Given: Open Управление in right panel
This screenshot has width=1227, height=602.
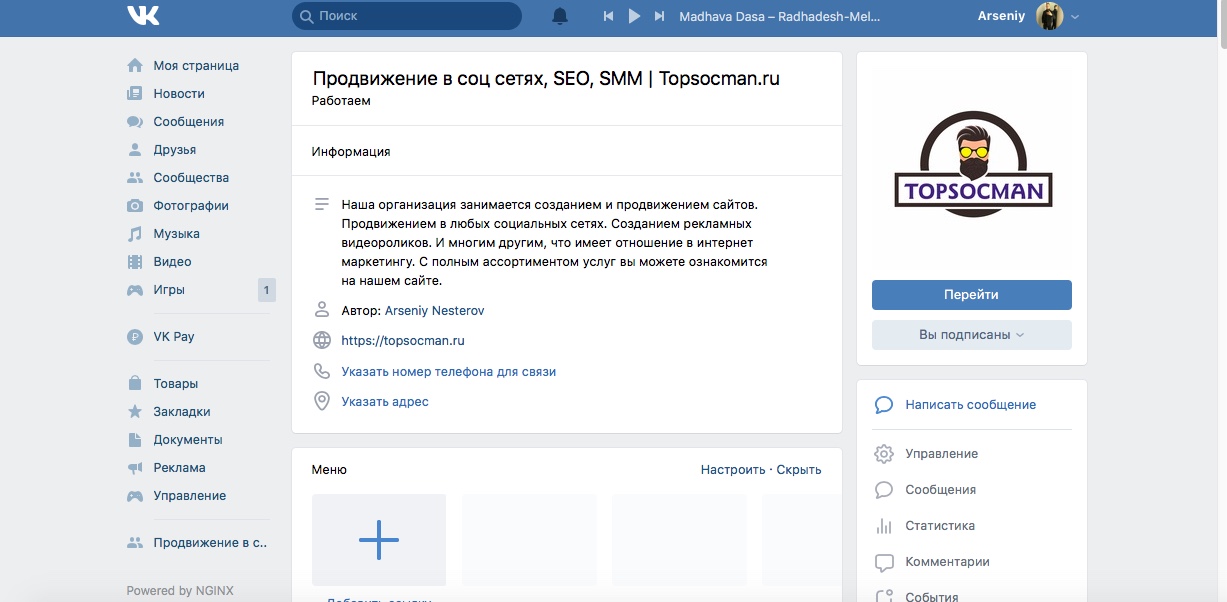Looking at the screenshot, I should [942, 454].
